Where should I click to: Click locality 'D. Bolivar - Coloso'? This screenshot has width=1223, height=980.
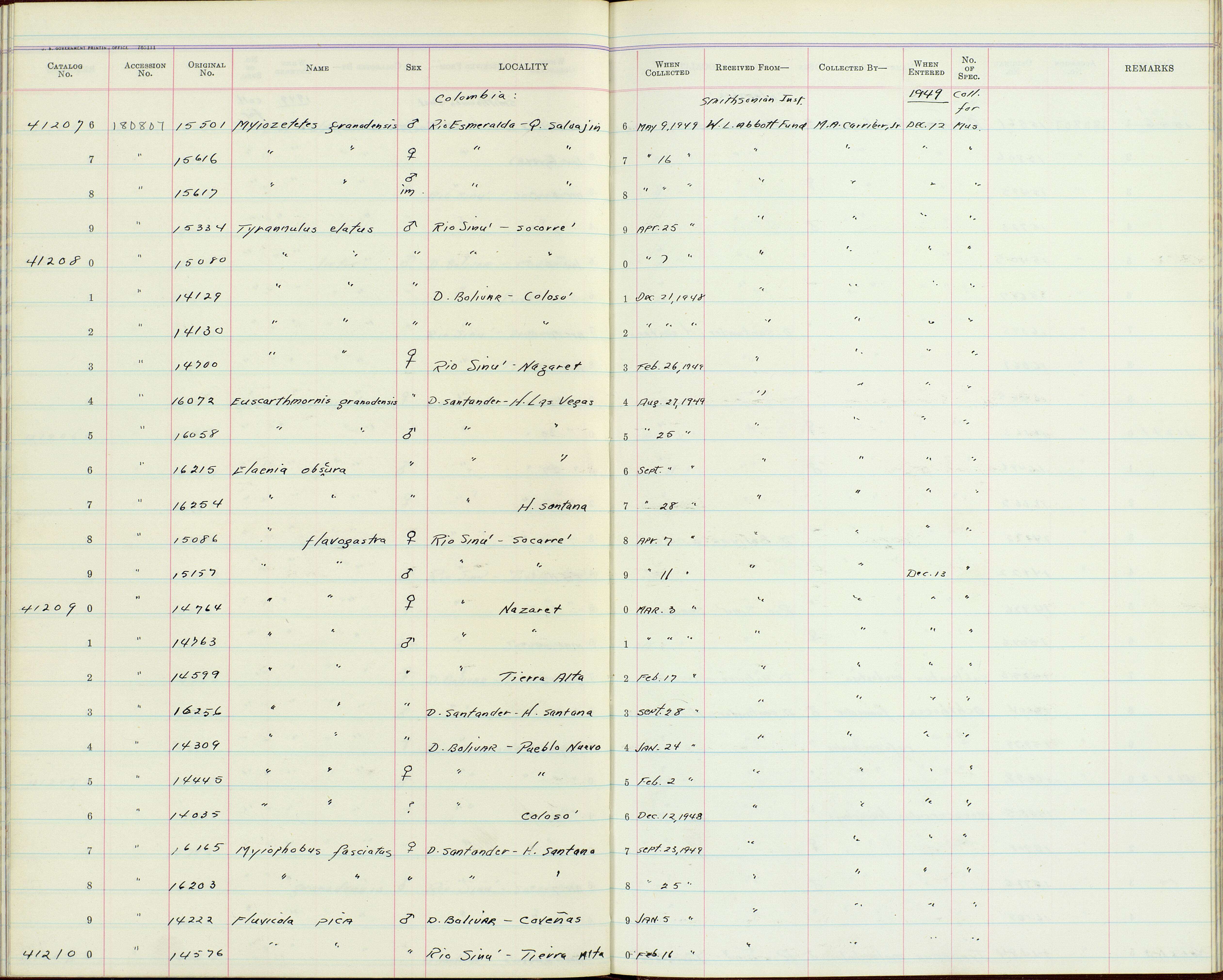pos(504,296)
